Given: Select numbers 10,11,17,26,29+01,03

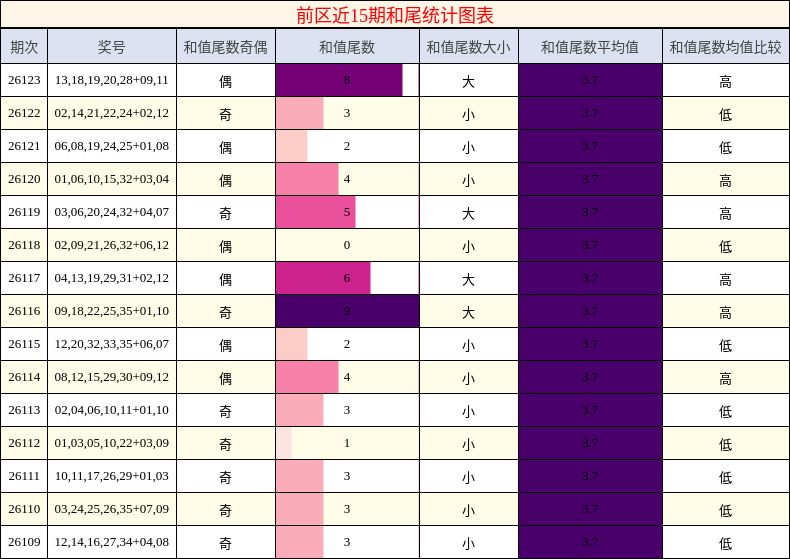Looking at the screenshot, I should (x=112, y=476).
